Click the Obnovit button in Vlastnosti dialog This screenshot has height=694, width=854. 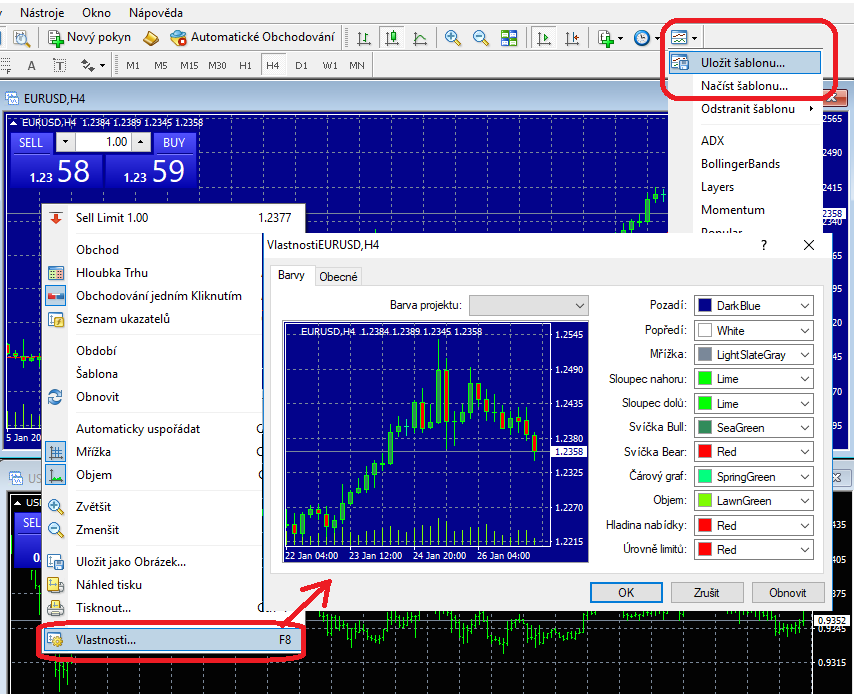pos(788,593)
